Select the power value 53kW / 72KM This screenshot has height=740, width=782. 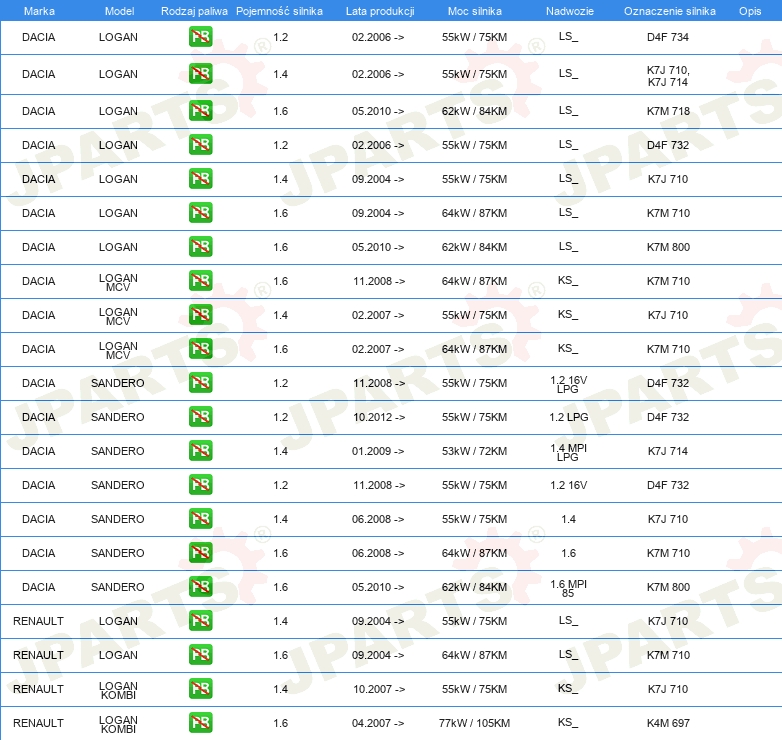click(x=474, y=451)
